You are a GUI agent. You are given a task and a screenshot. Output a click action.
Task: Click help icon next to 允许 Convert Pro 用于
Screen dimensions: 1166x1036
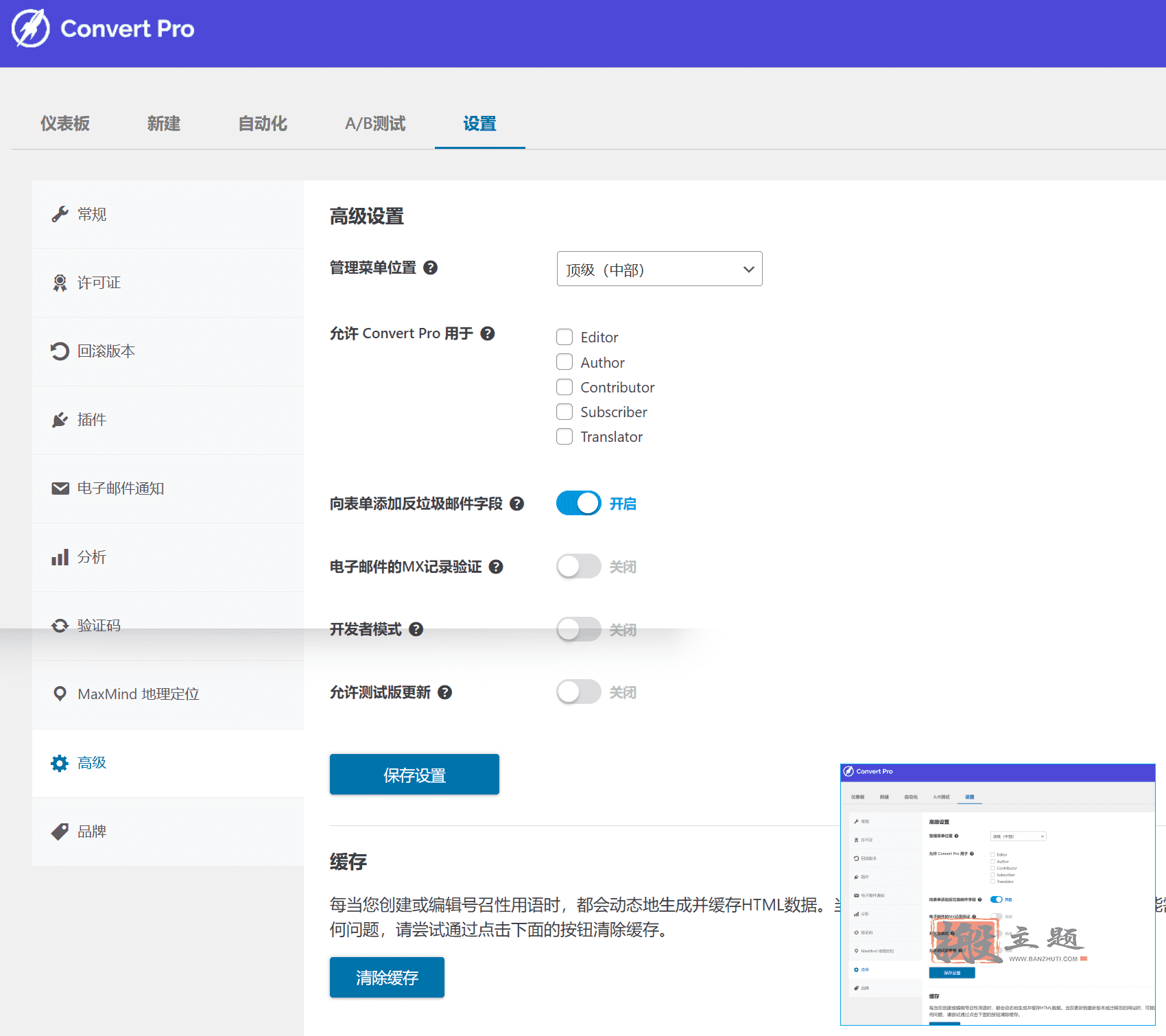click(x=488, y=333)
